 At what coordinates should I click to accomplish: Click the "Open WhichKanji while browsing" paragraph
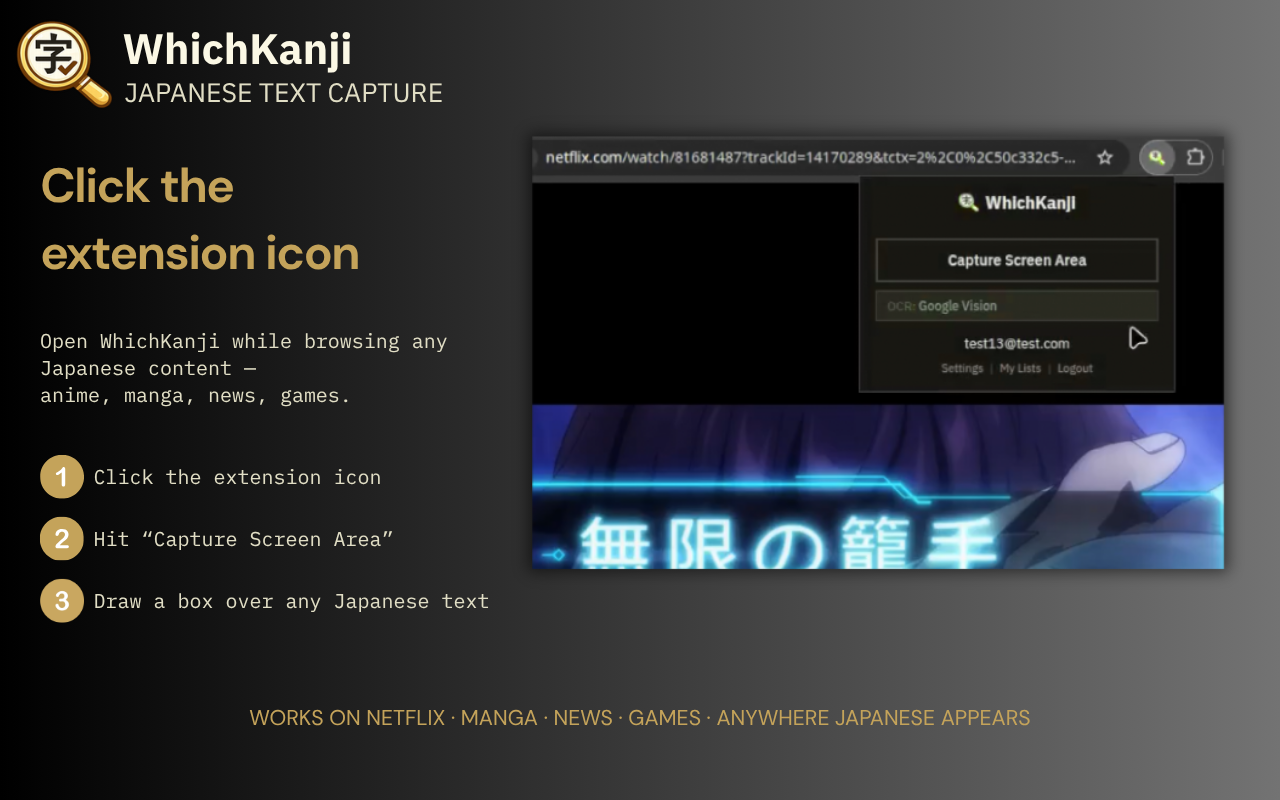pos(244,368)
